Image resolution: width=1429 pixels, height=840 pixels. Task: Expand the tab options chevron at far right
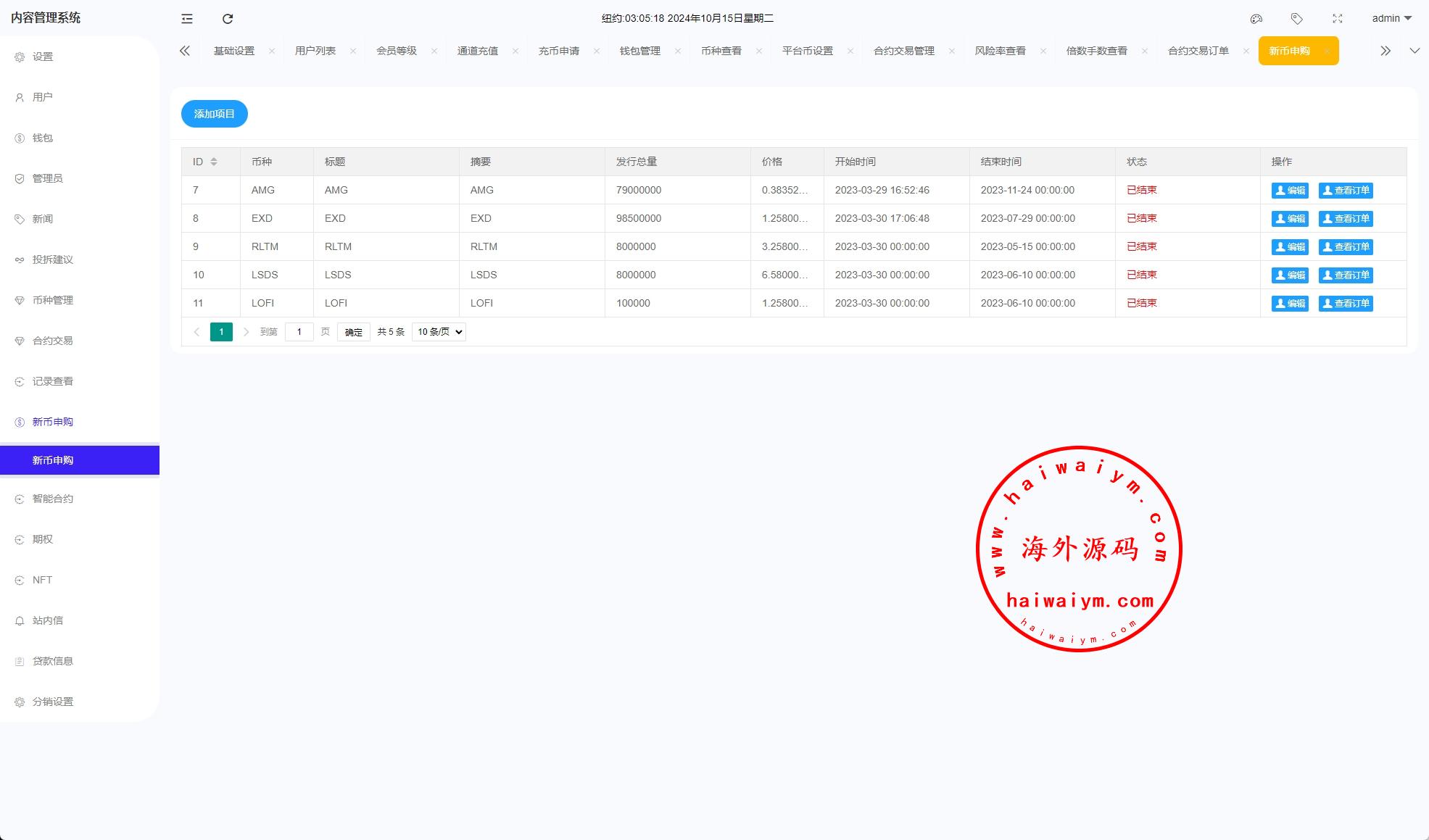1414,51
